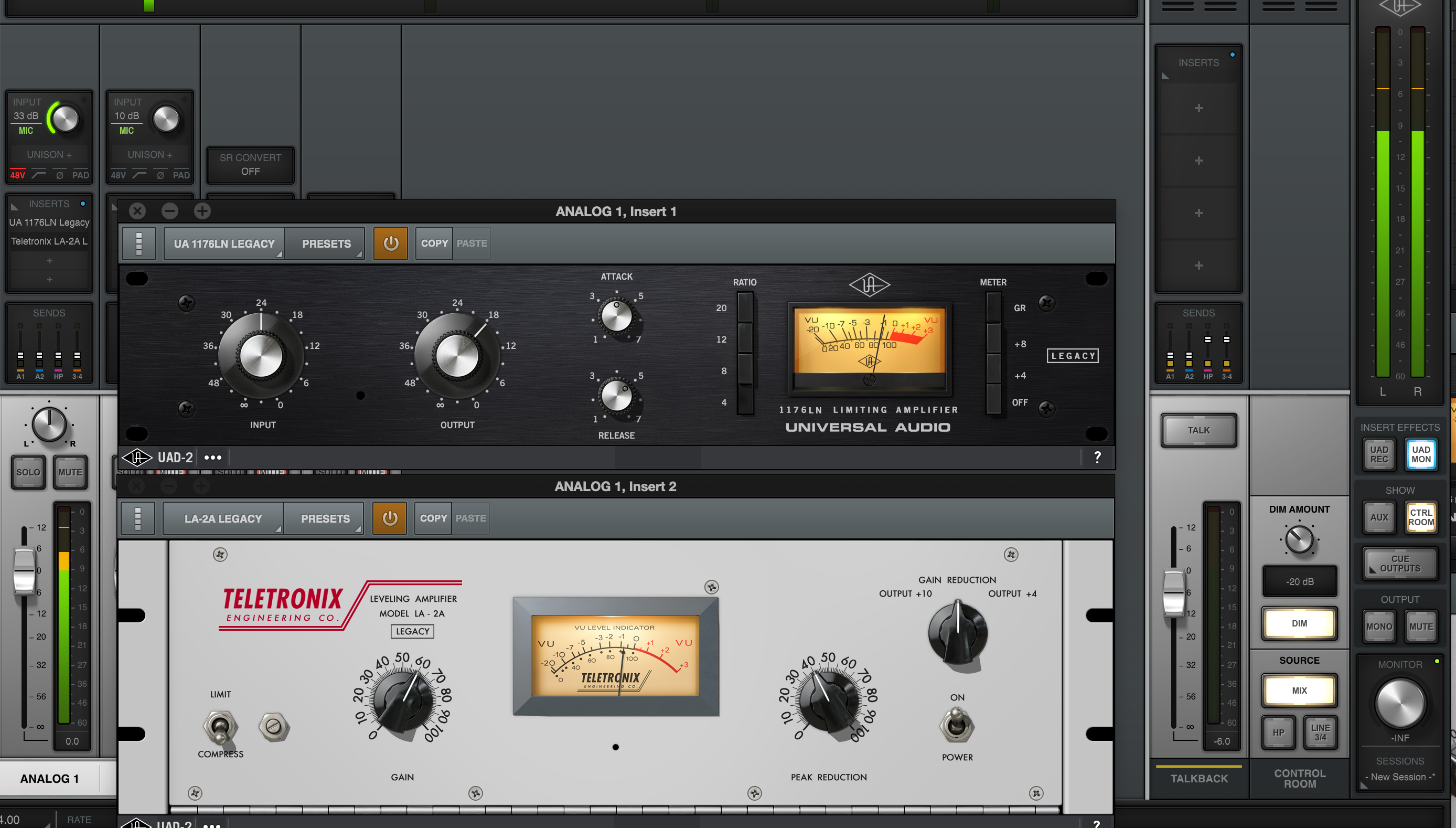Toggle power on the LA-2A Legacy plugin
Viewport: 1456px width, 828px height.
(x=389, y=518)
